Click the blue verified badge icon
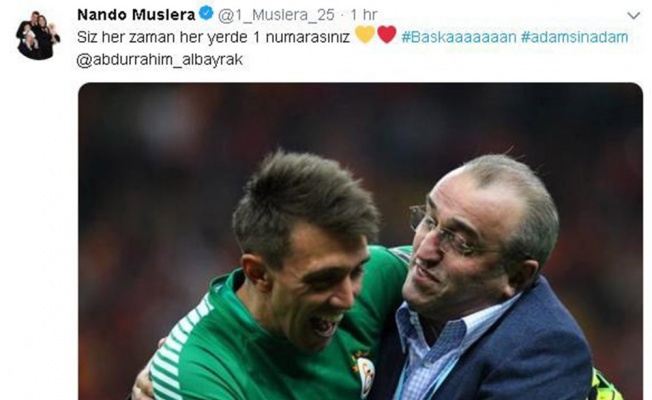652x400 pixels. tap(206, 14)
